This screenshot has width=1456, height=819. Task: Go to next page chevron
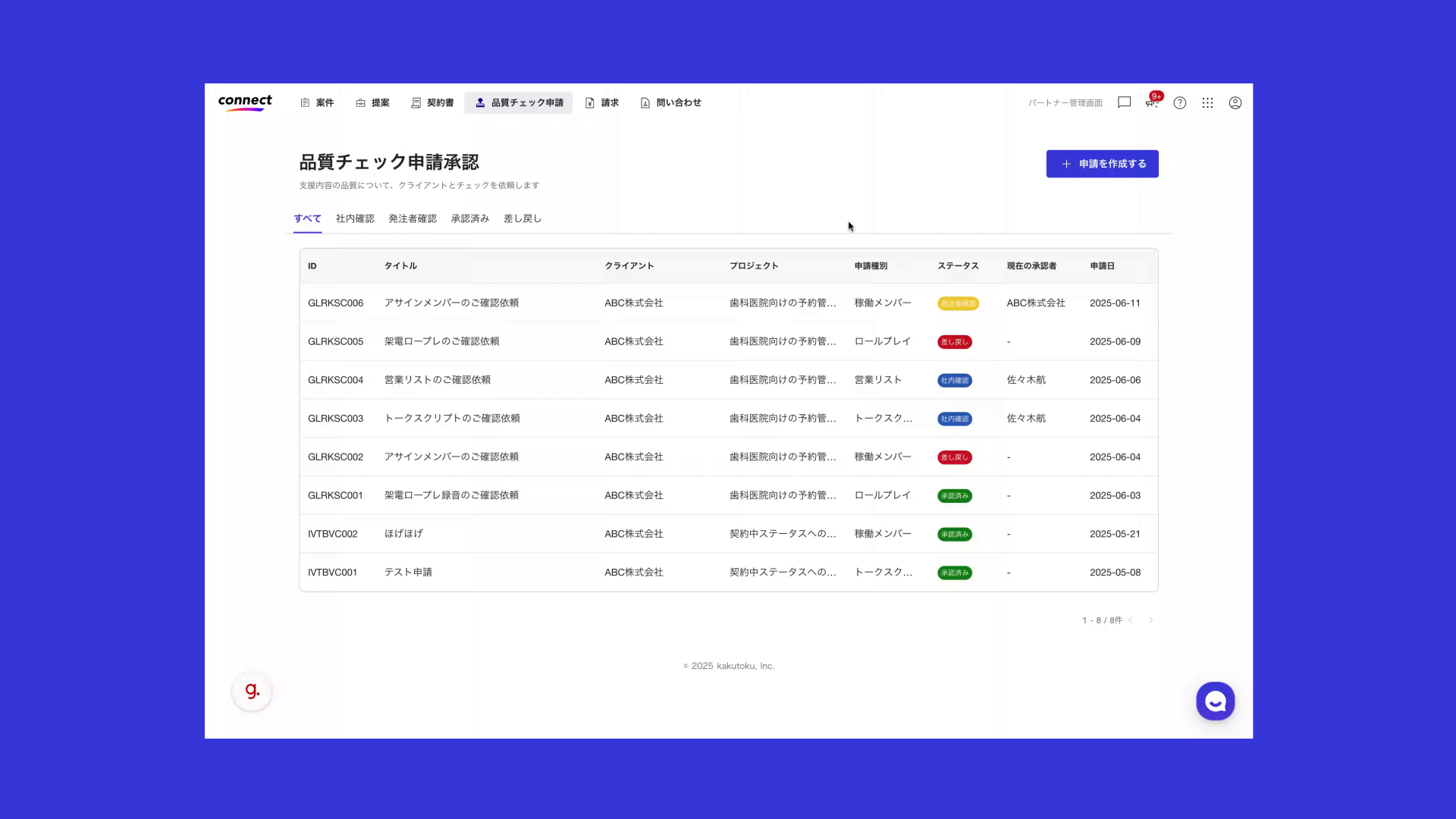[x=1150, y=620]
